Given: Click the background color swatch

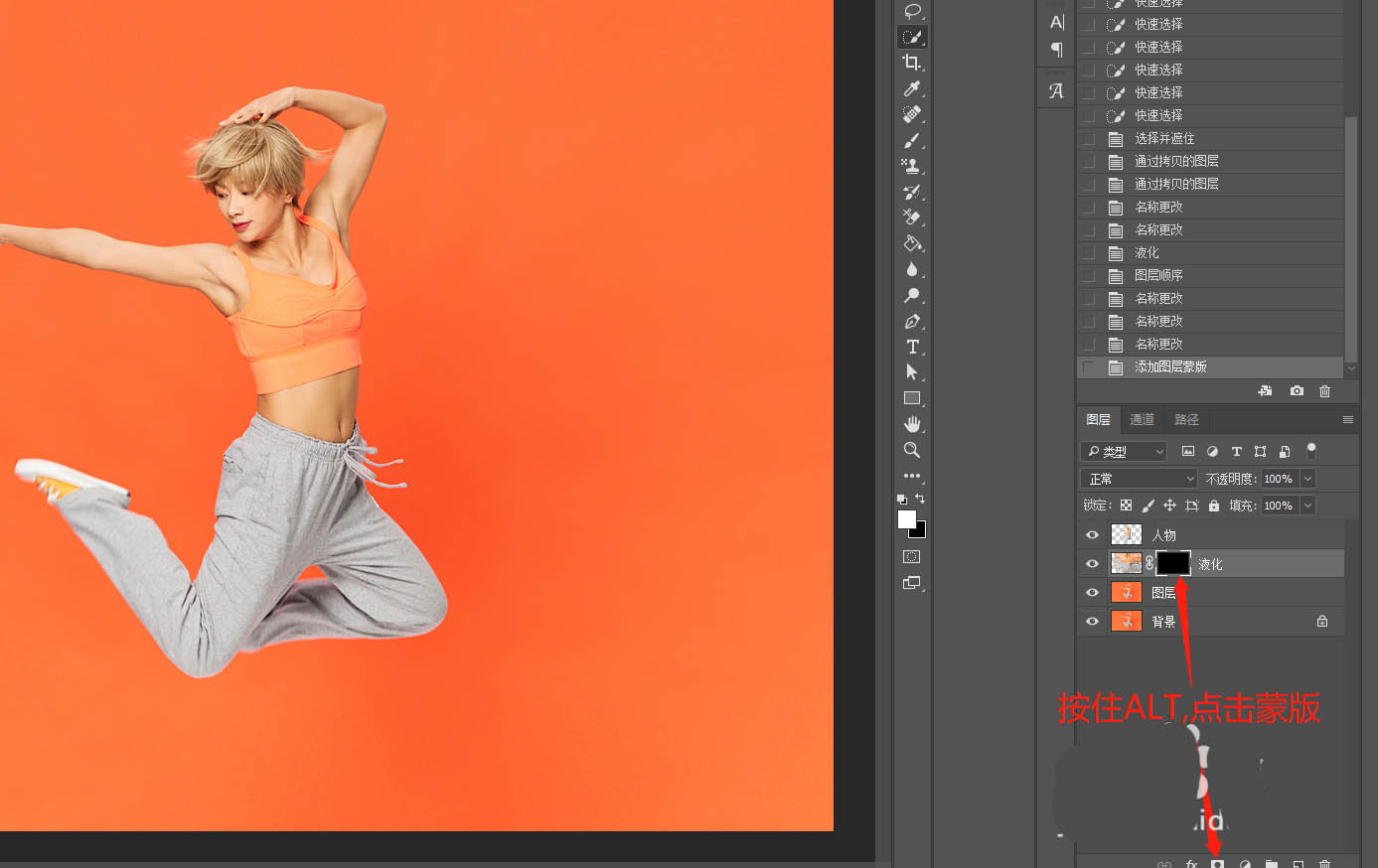Looking at the screenshot, I should tap(920, 531).
